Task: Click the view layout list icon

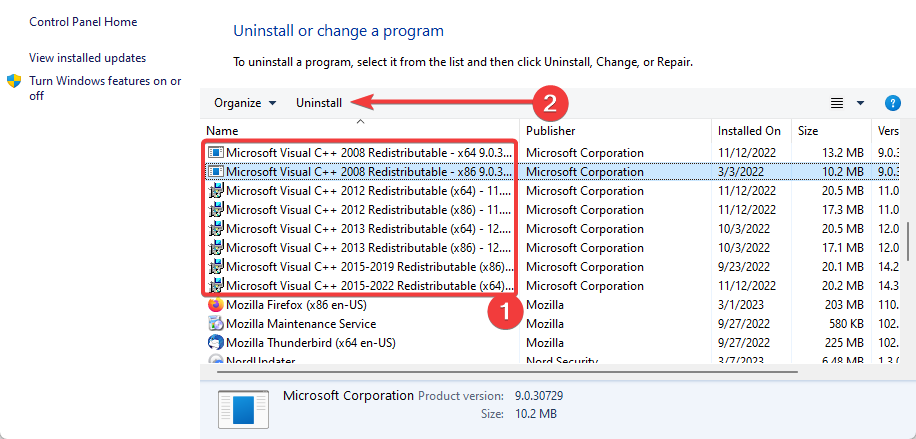Action: 837,103
